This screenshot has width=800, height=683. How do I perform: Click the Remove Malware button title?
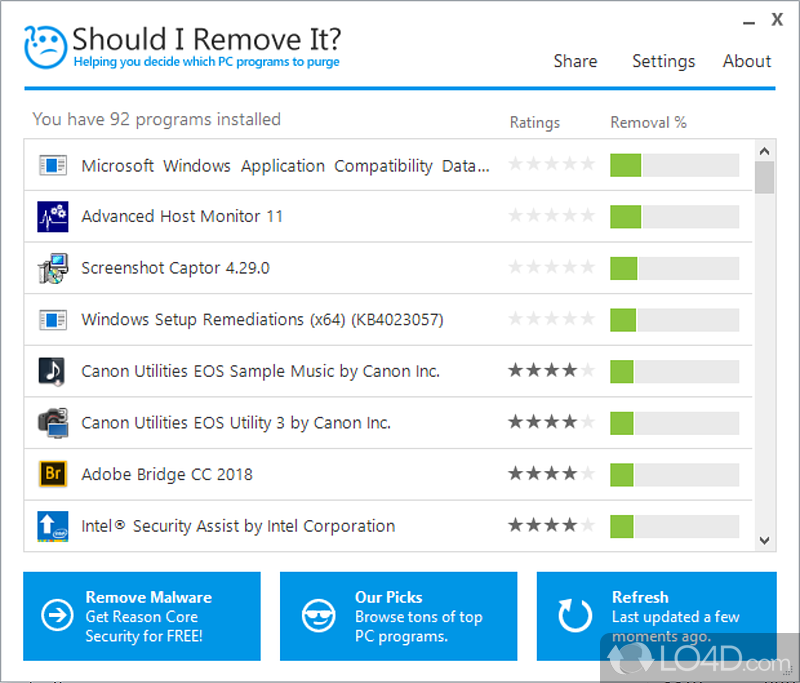coord(148,597)
